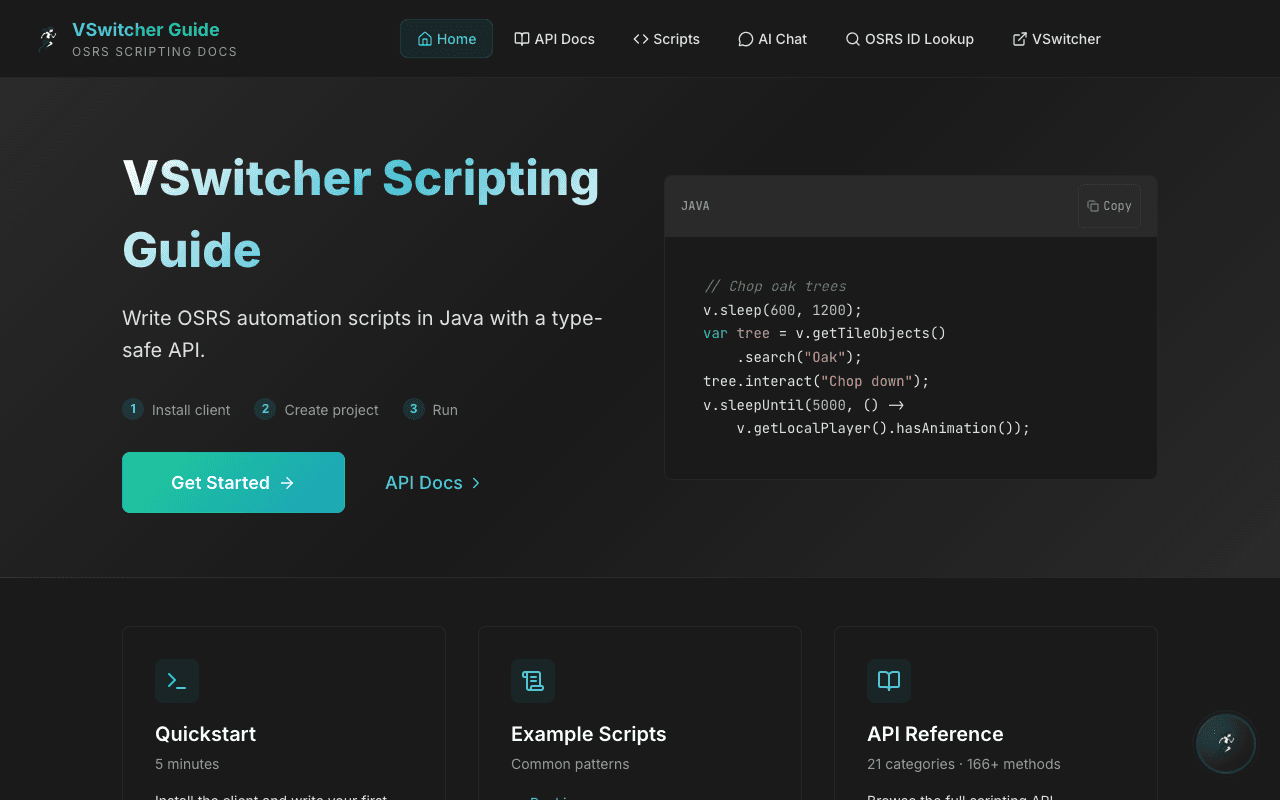
Task: Select the terminal icon on the Quickstart card
Action: click(177, 681)
